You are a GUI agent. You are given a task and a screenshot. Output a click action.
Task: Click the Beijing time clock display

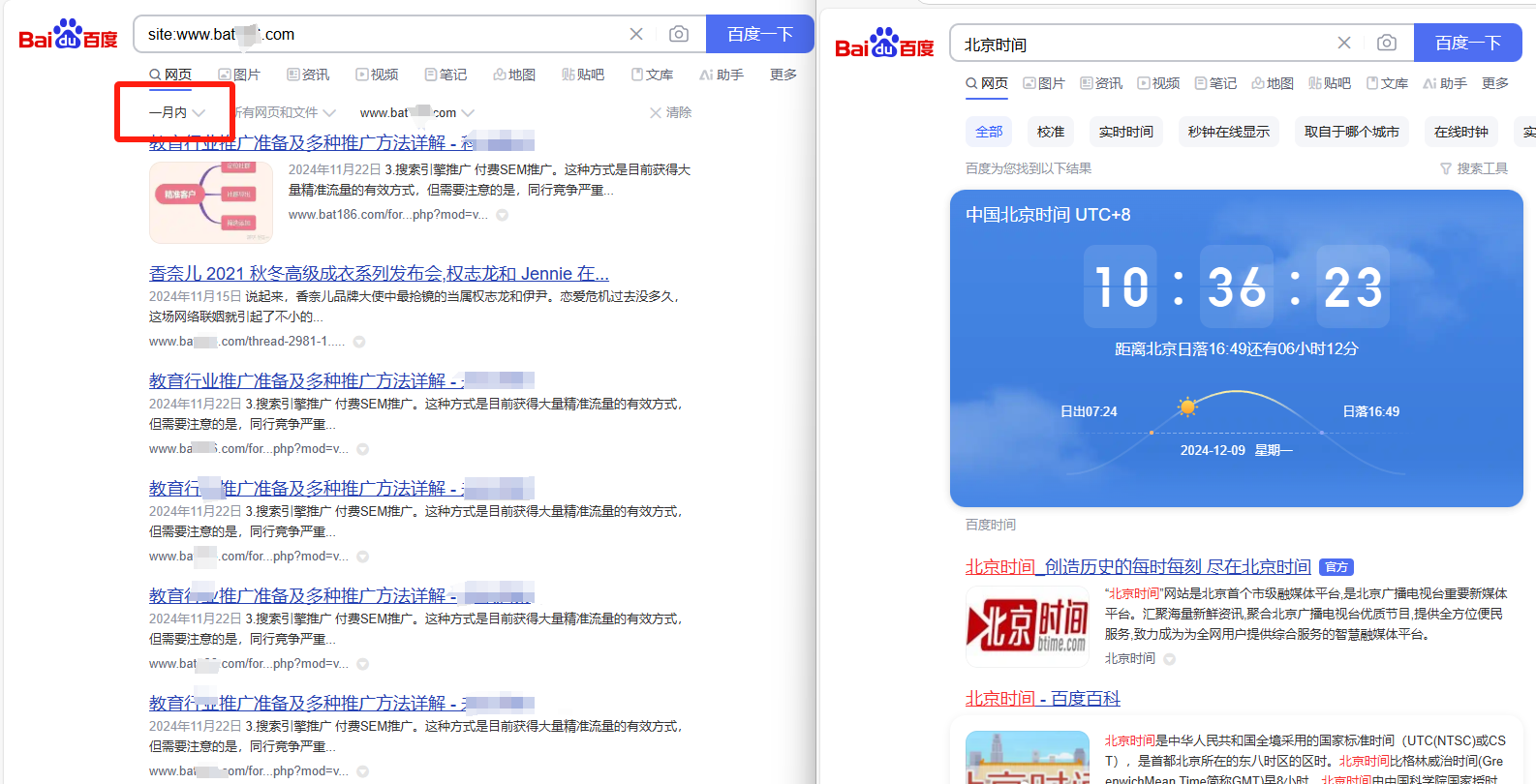1237,286
